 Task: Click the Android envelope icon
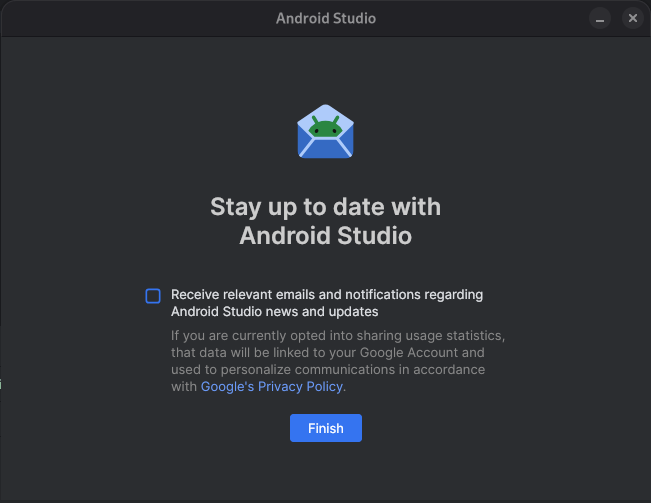[325, 132]
